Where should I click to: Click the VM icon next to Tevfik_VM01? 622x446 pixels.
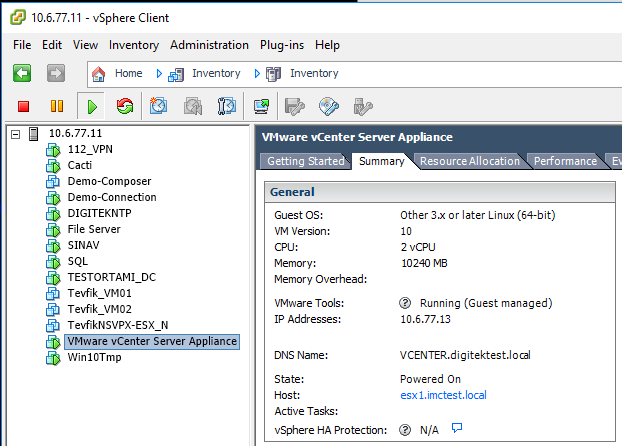coord(53,294)
